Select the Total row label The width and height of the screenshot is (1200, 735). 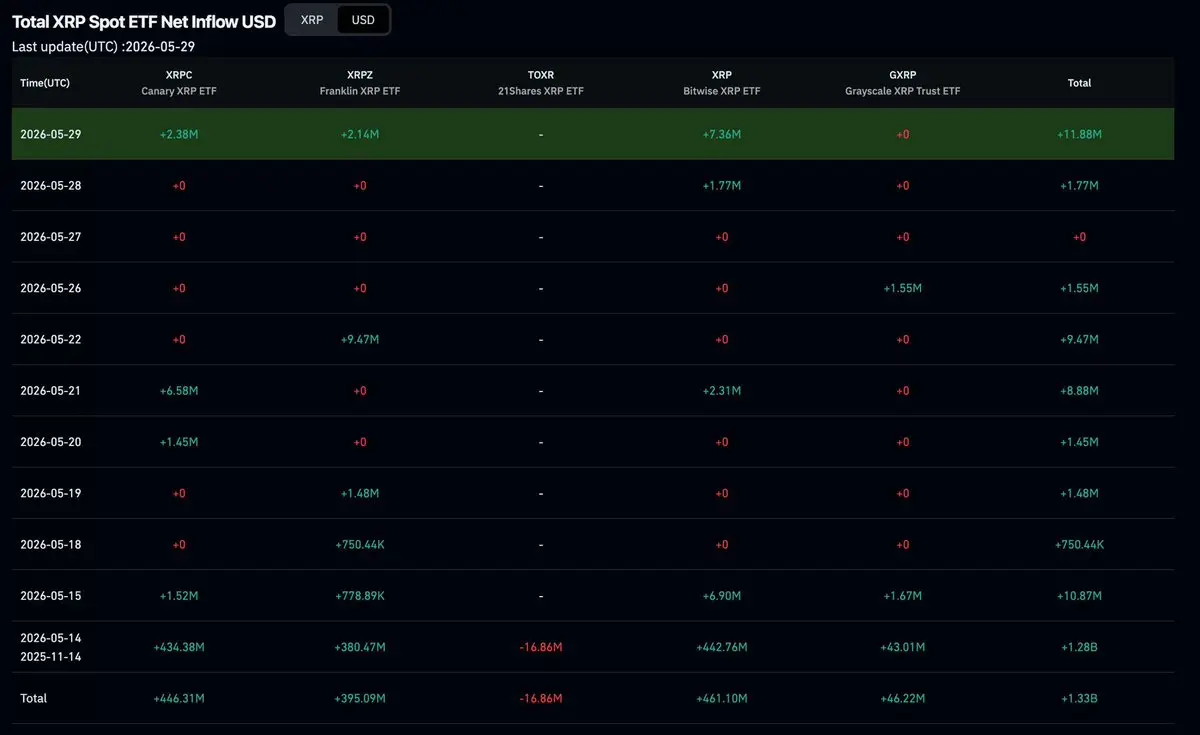tap(33, 698)
